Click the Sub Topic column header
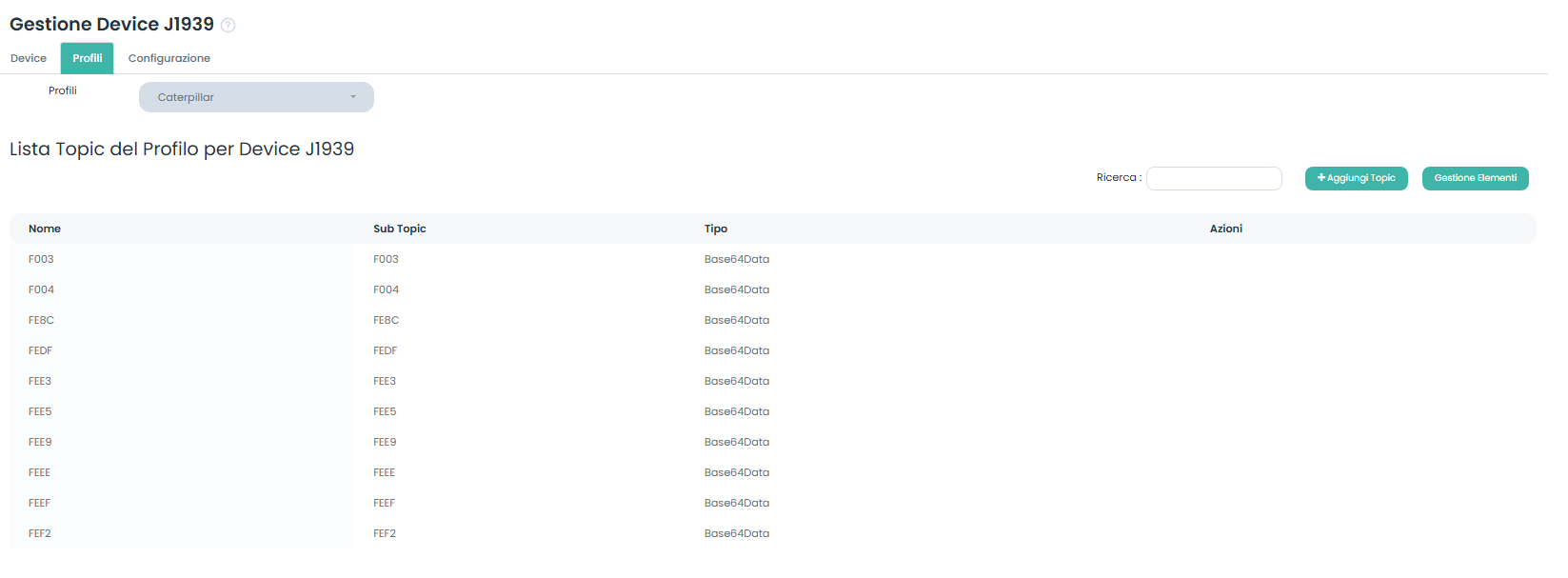1568x578 pixels. click(x=400, y=229)
